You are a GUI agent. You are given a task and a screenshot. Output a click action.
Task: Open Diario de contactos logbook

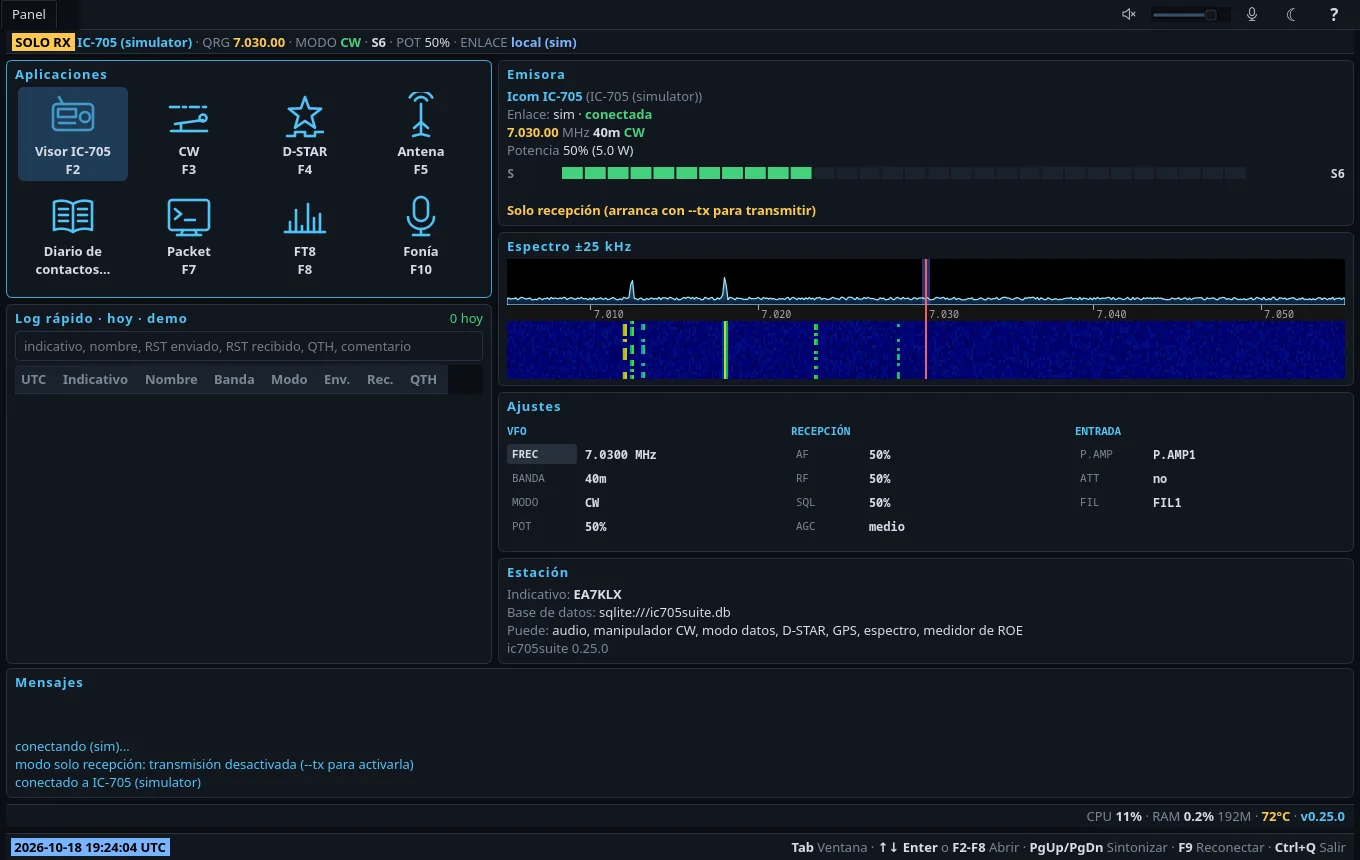73,234
